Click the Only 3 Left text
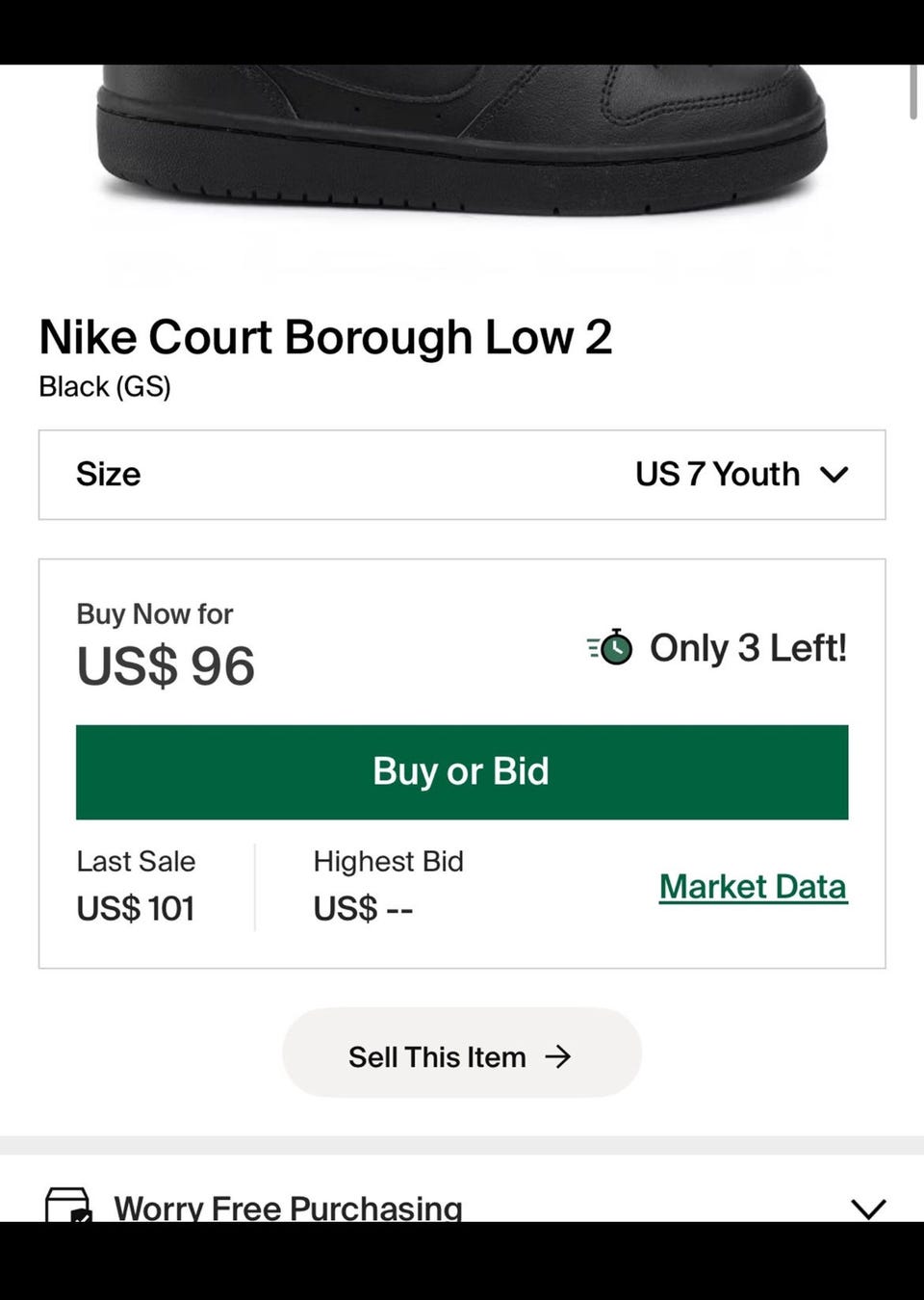This screenshot has height=1300, width=924. coord(748,648)
